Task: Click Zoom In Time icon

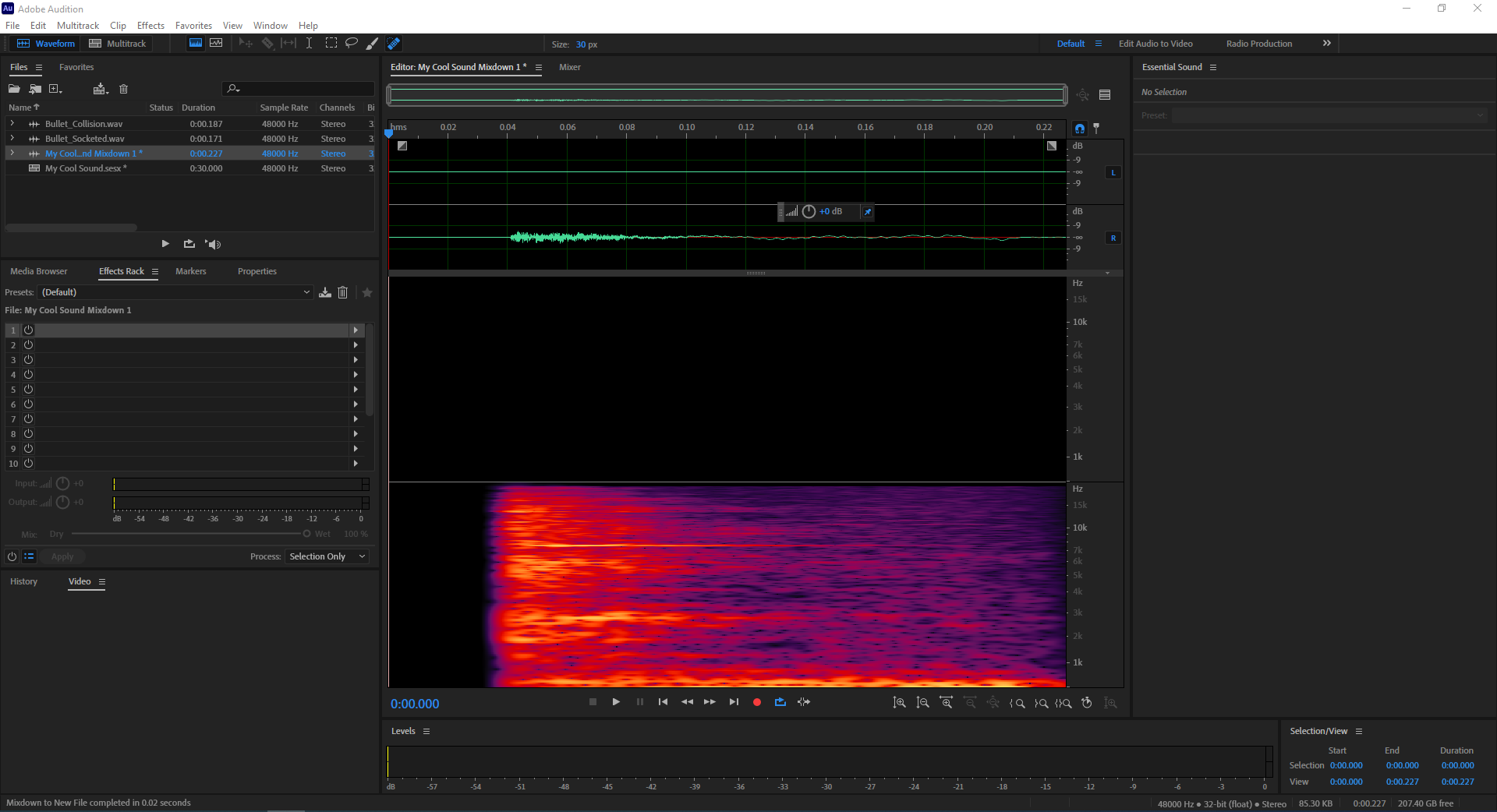Action: pyautogui.click(x=947, y=703)
